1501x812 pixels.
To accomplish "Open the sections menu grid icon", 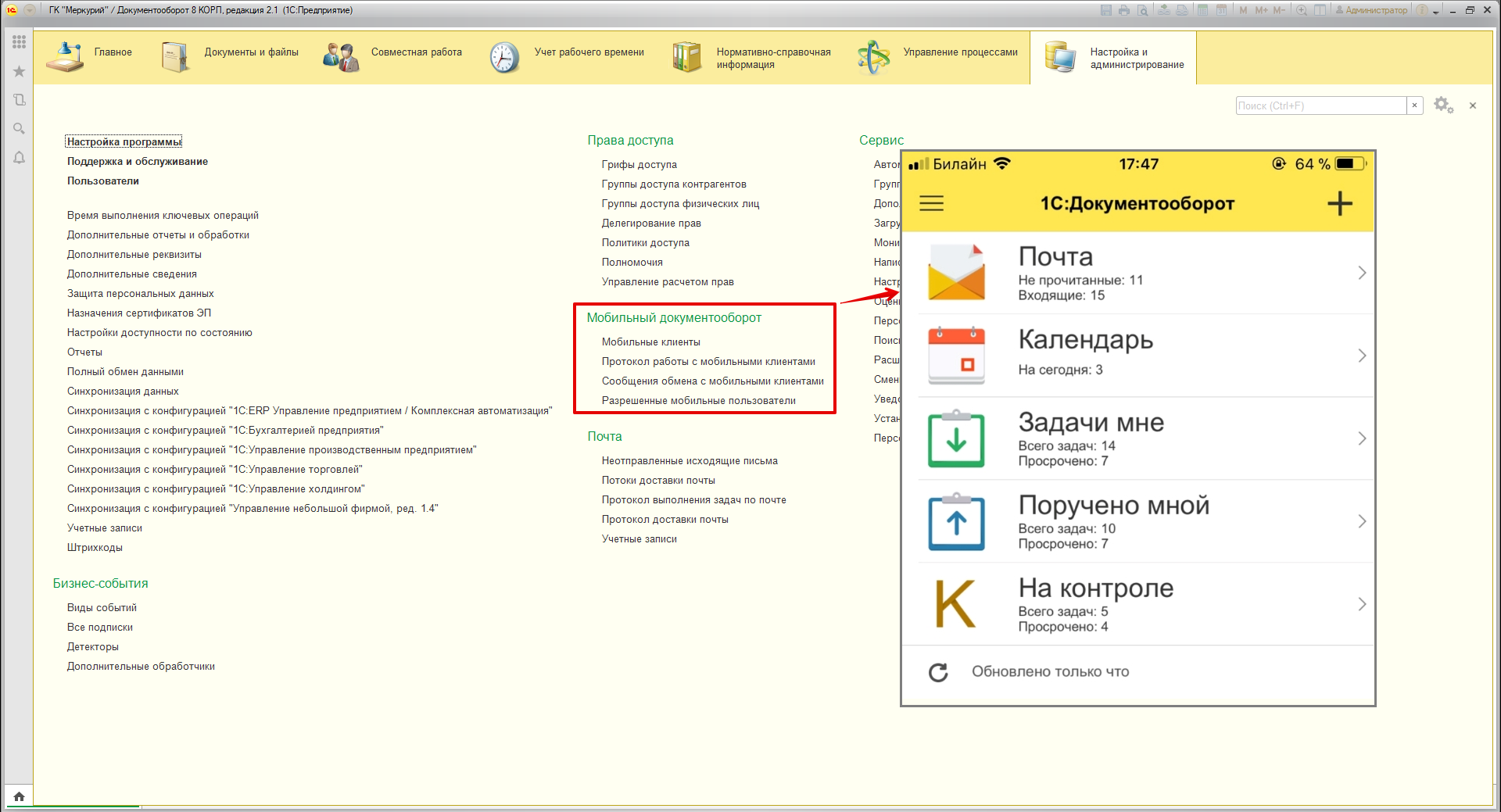I will (x=20, y=42).
